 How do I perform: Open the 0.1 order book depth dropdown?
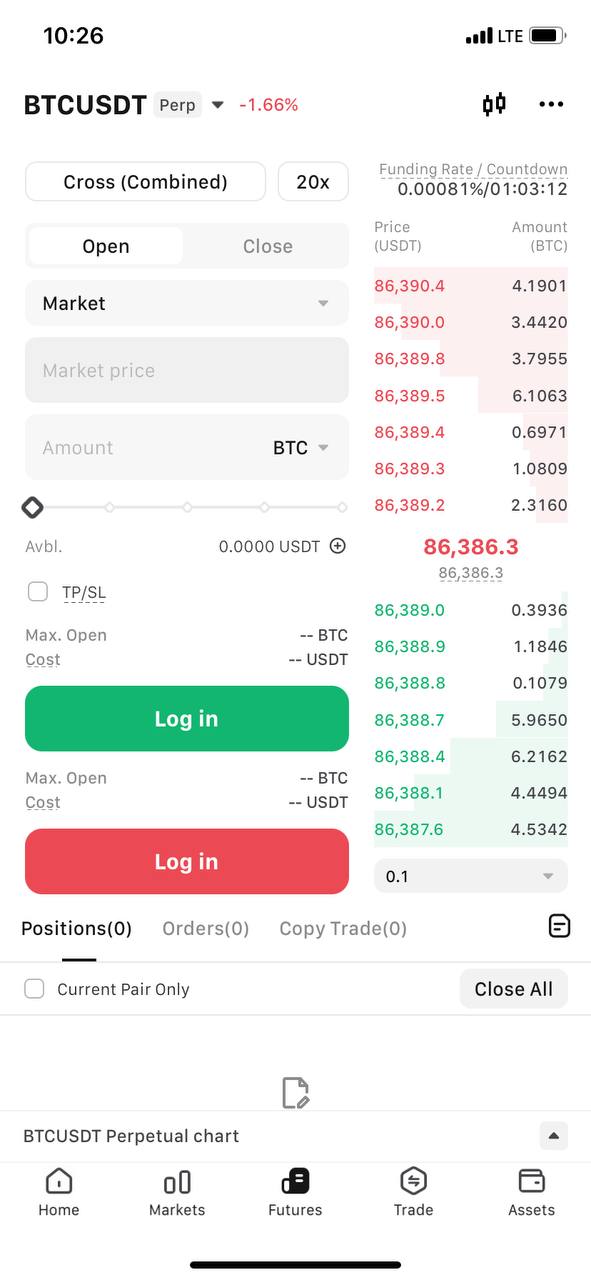471,876
